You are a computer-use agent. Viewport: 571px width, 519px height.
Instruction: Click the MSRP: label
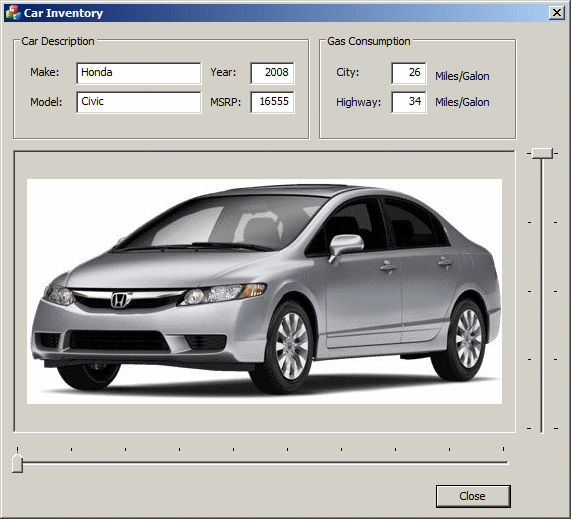(x=225, y=102)
